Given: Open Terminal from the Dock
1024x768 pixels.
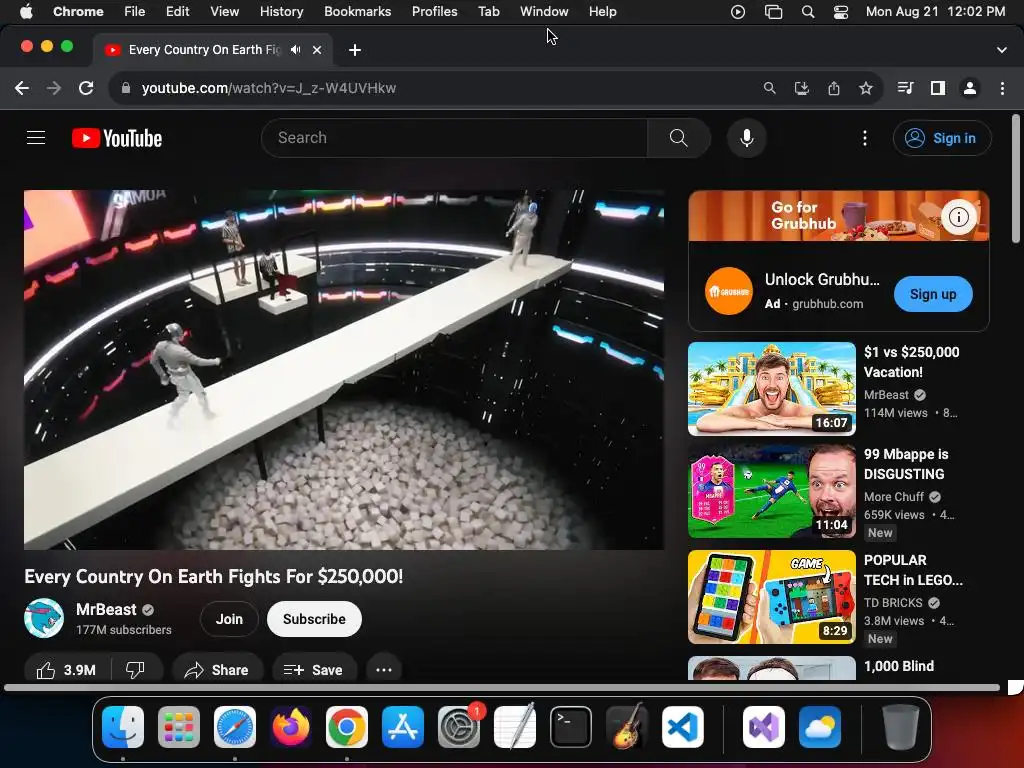Looking at the screenshot, I should [x=571, y=727].
